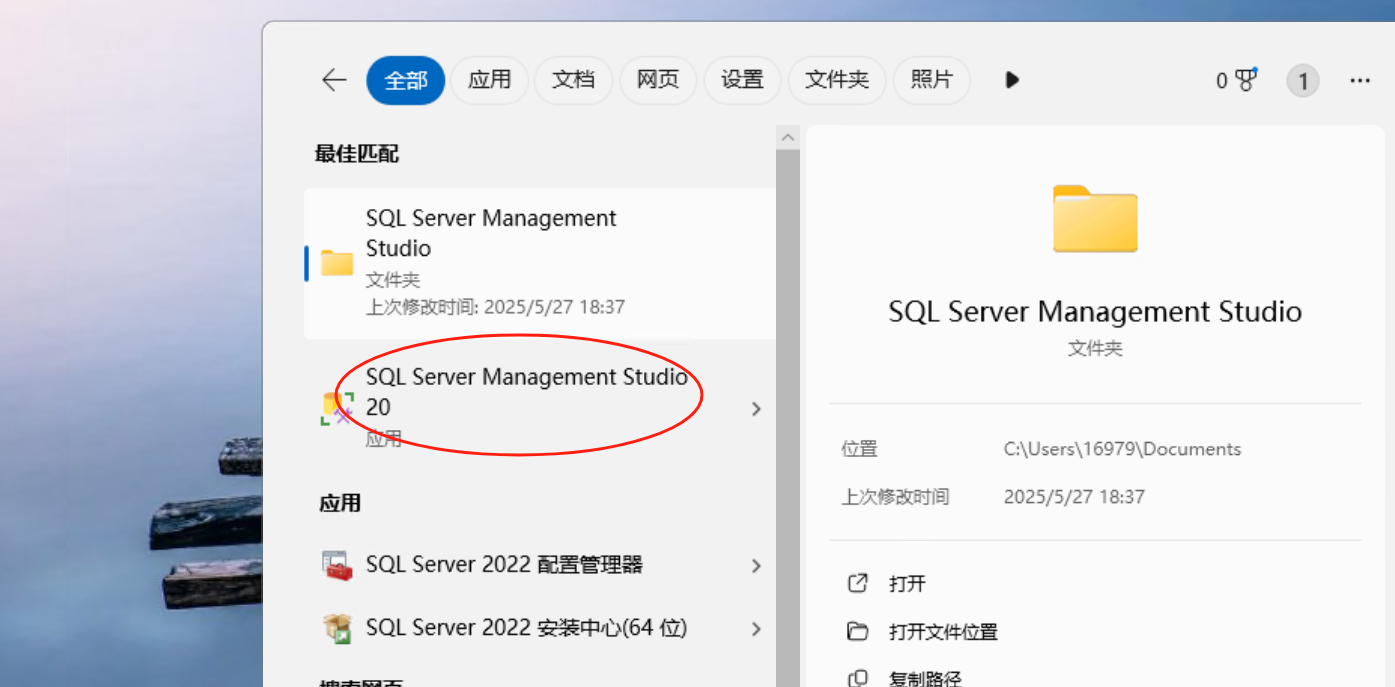
Task: Click the scrollbar up arrow in results list
Action: click(787, 136)
